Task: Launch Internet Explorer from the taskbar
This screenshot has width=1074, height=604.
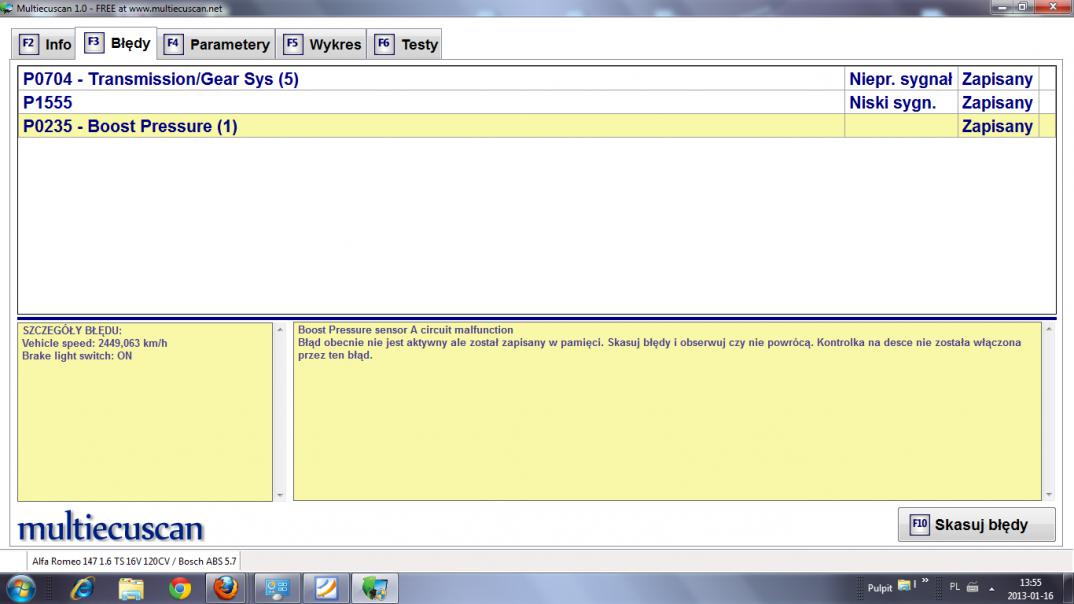Action: [82, 588]
